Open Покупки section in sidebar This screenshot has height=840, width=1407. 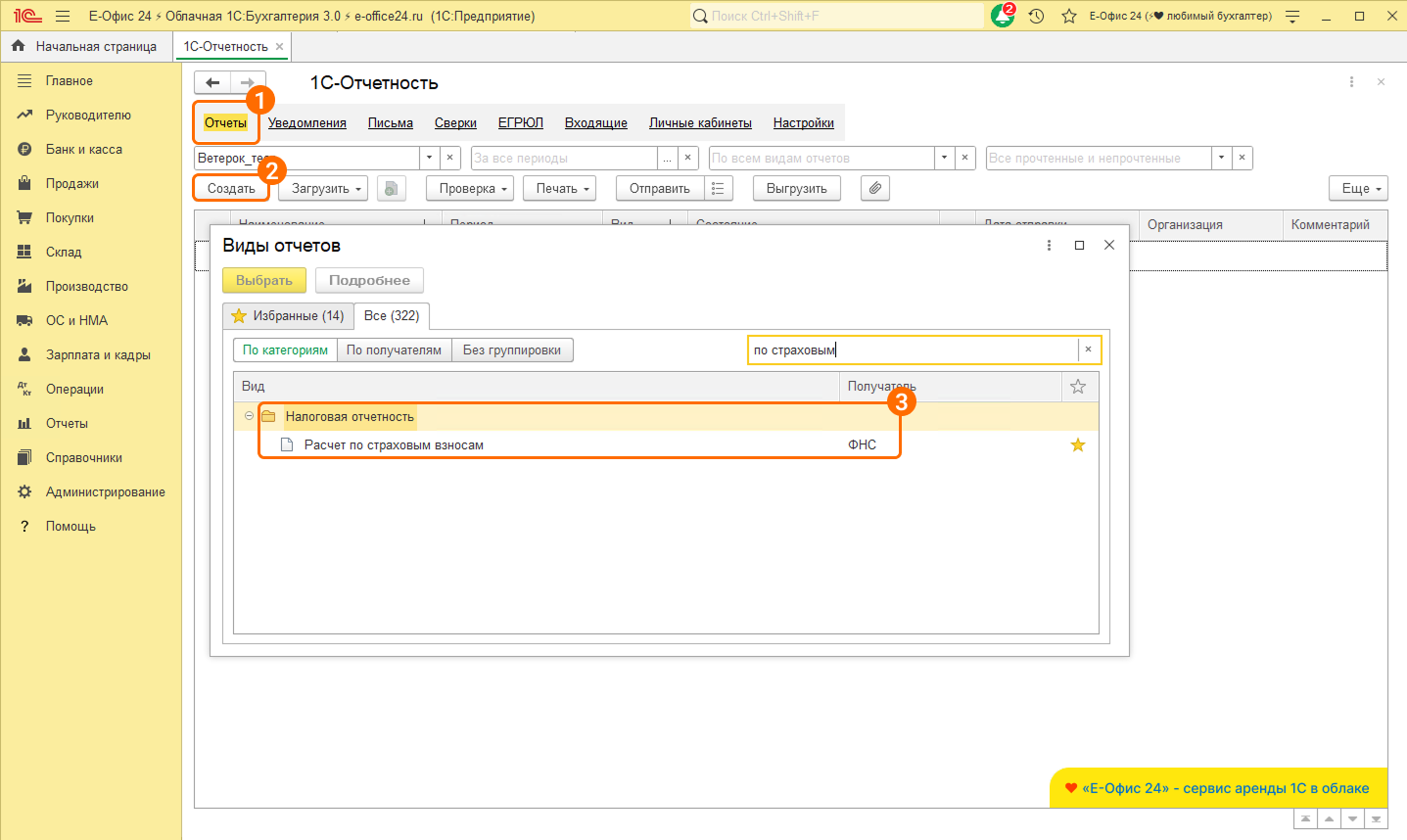click(x=70, y=218)
